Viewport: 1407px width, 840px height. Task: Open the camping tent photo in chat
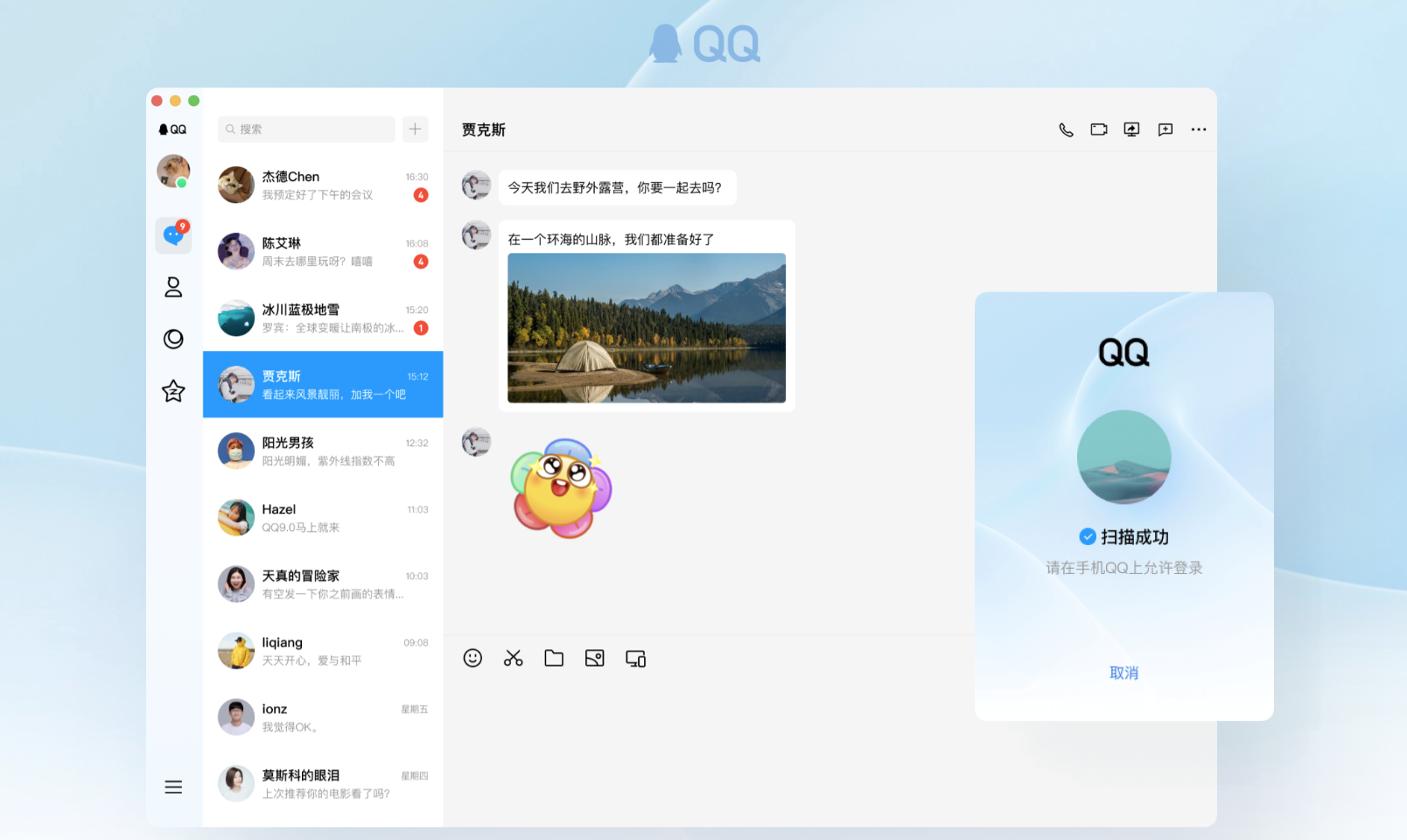pos(647,328)
